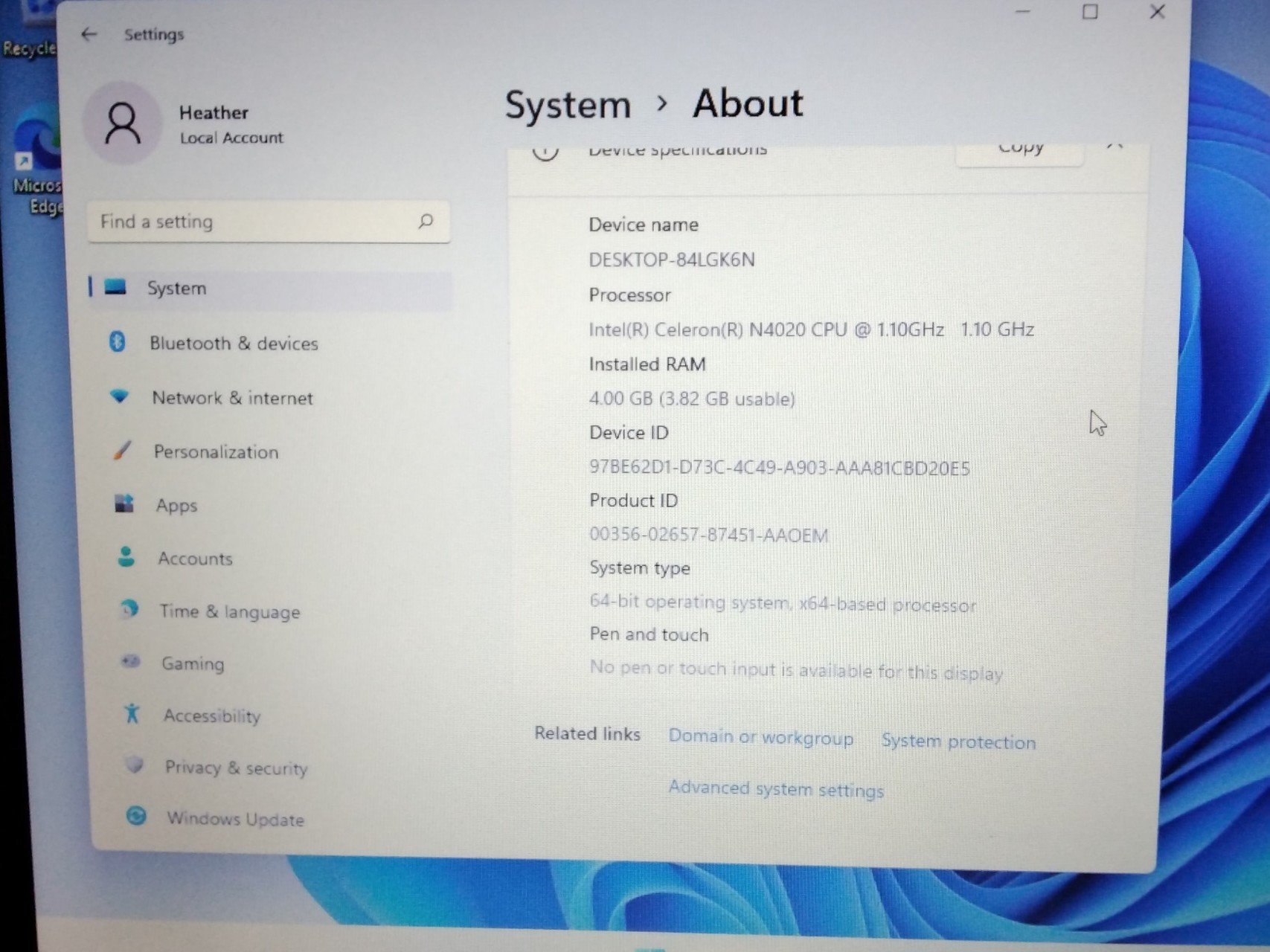The width and height of the screenshot is (1270, 952).
Task: Select the Gaming controller icon
Action: tap(131, 661)
